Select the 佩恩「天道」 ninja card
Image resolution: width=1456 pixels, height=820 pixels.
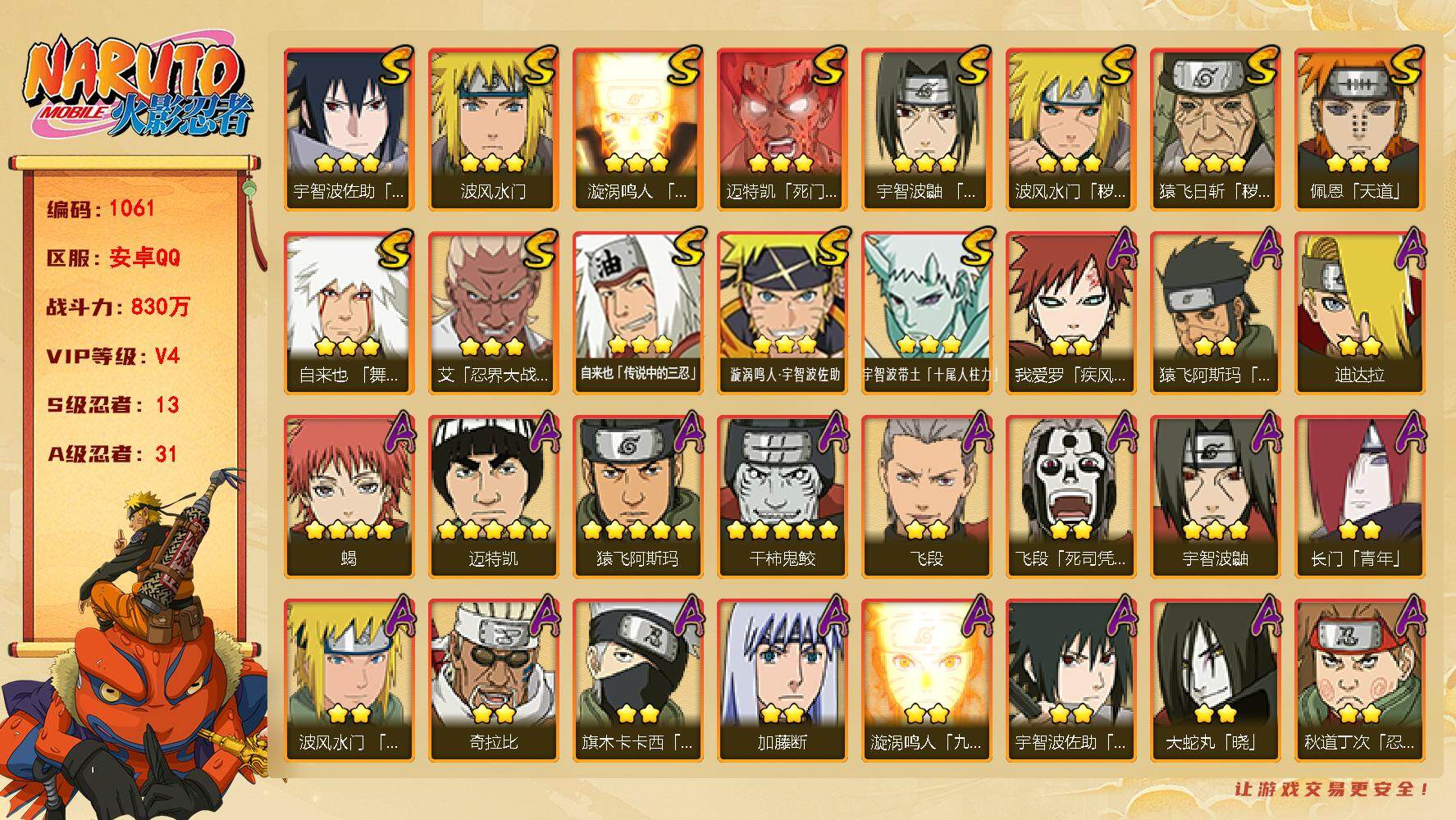pyautogui.click(x=1359, y=130)
